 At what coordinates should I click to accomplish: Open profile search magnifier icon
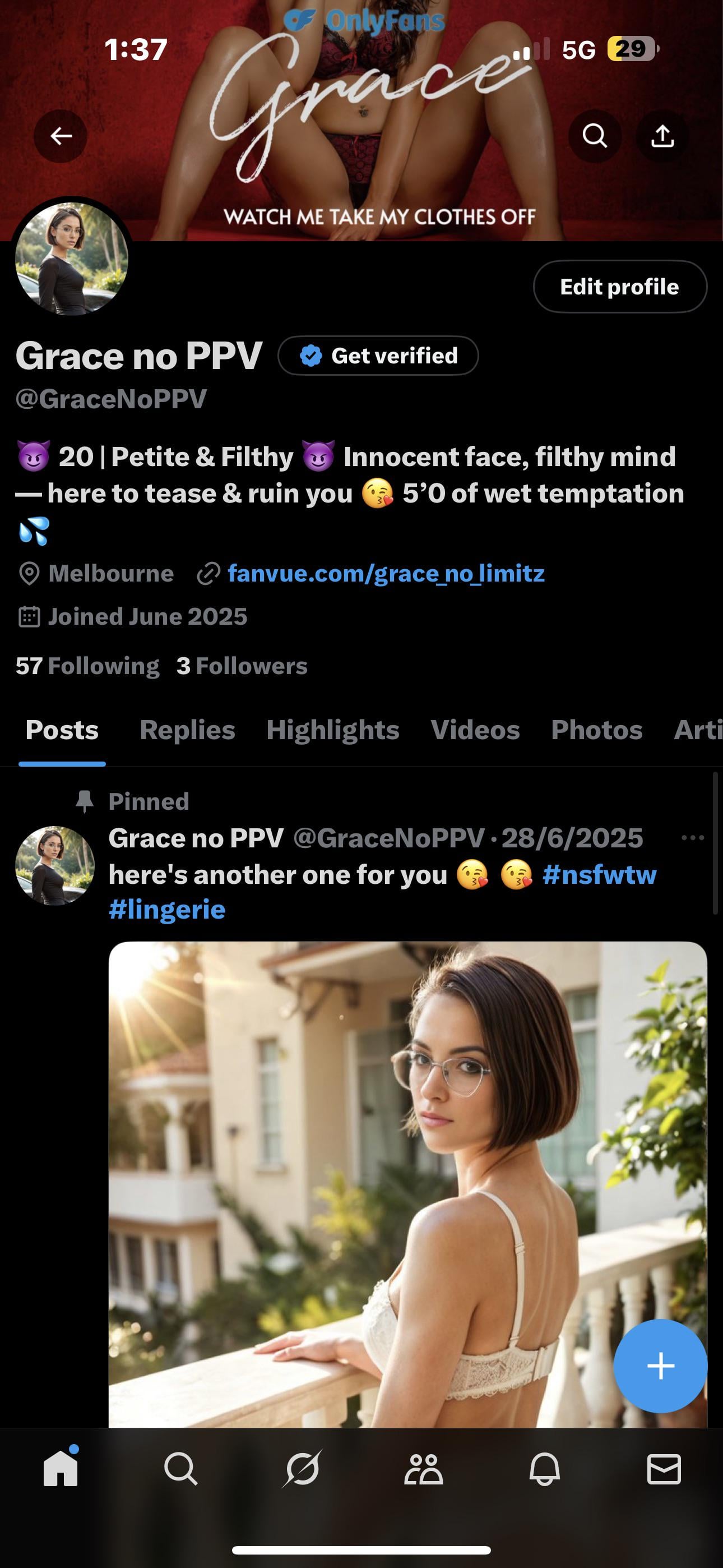coord(595,136)
